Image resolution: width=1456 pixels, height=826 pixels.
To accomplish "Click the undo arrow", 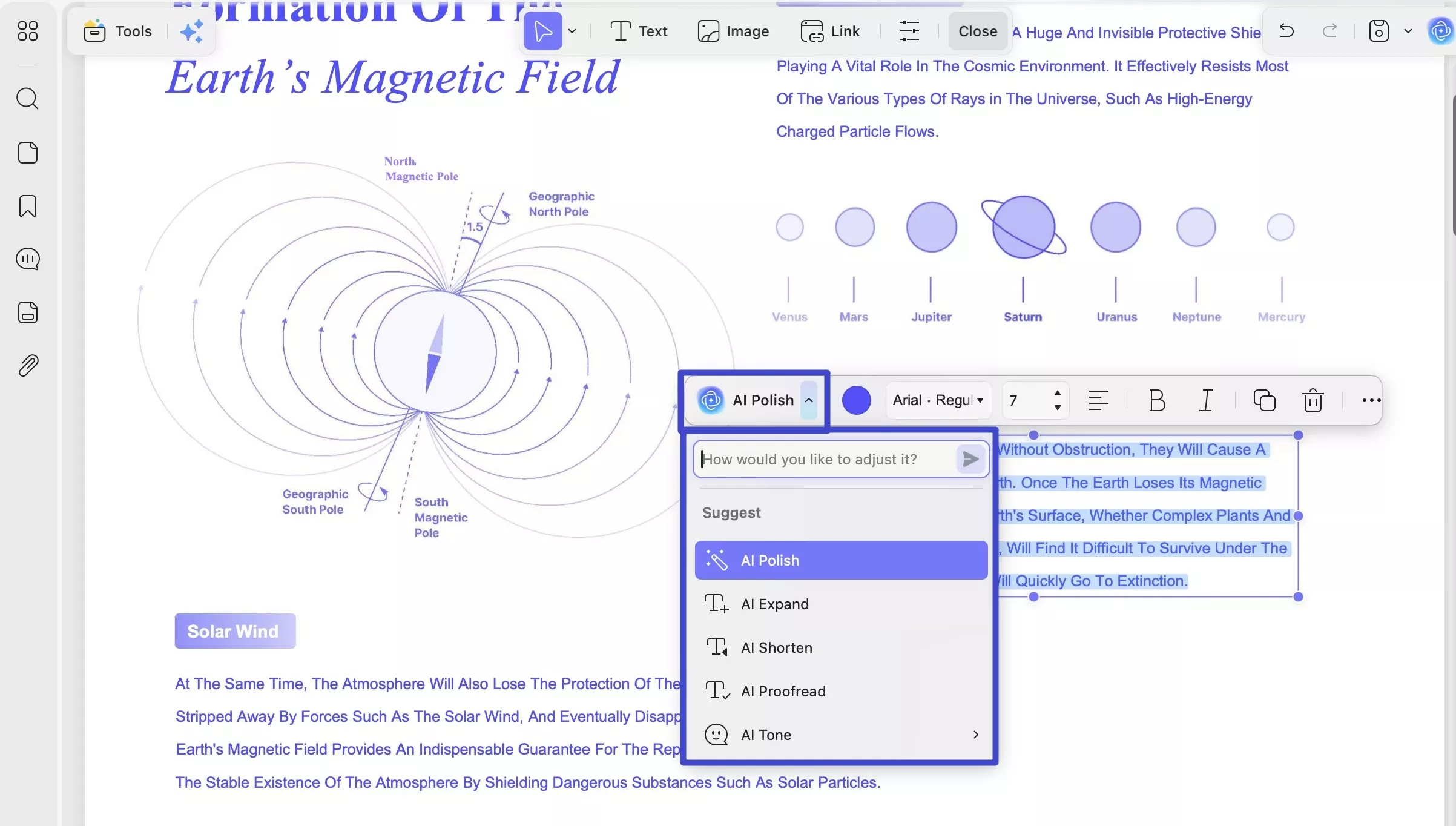I will (1286, 31).
